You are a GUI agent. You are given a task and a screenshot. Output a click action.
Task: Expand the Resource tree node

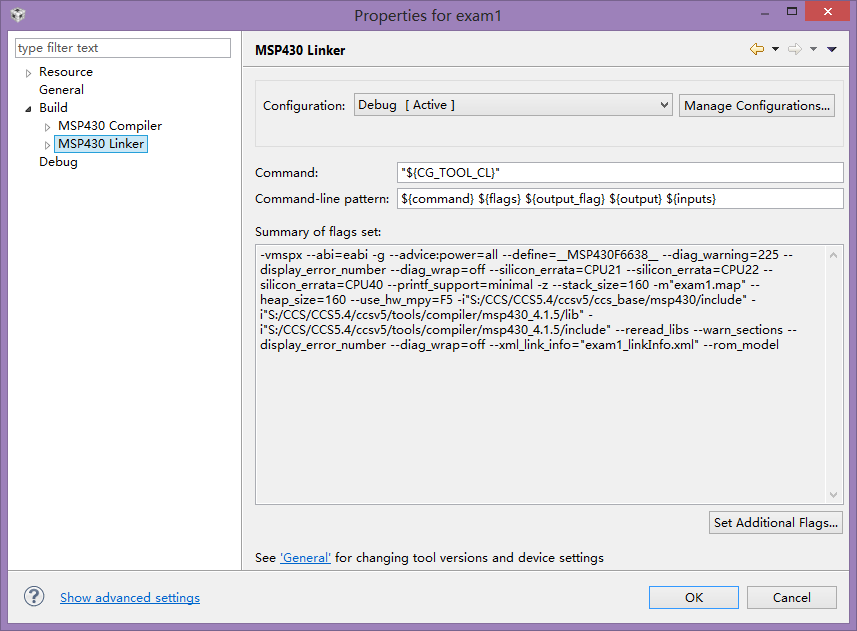(29, 73)
